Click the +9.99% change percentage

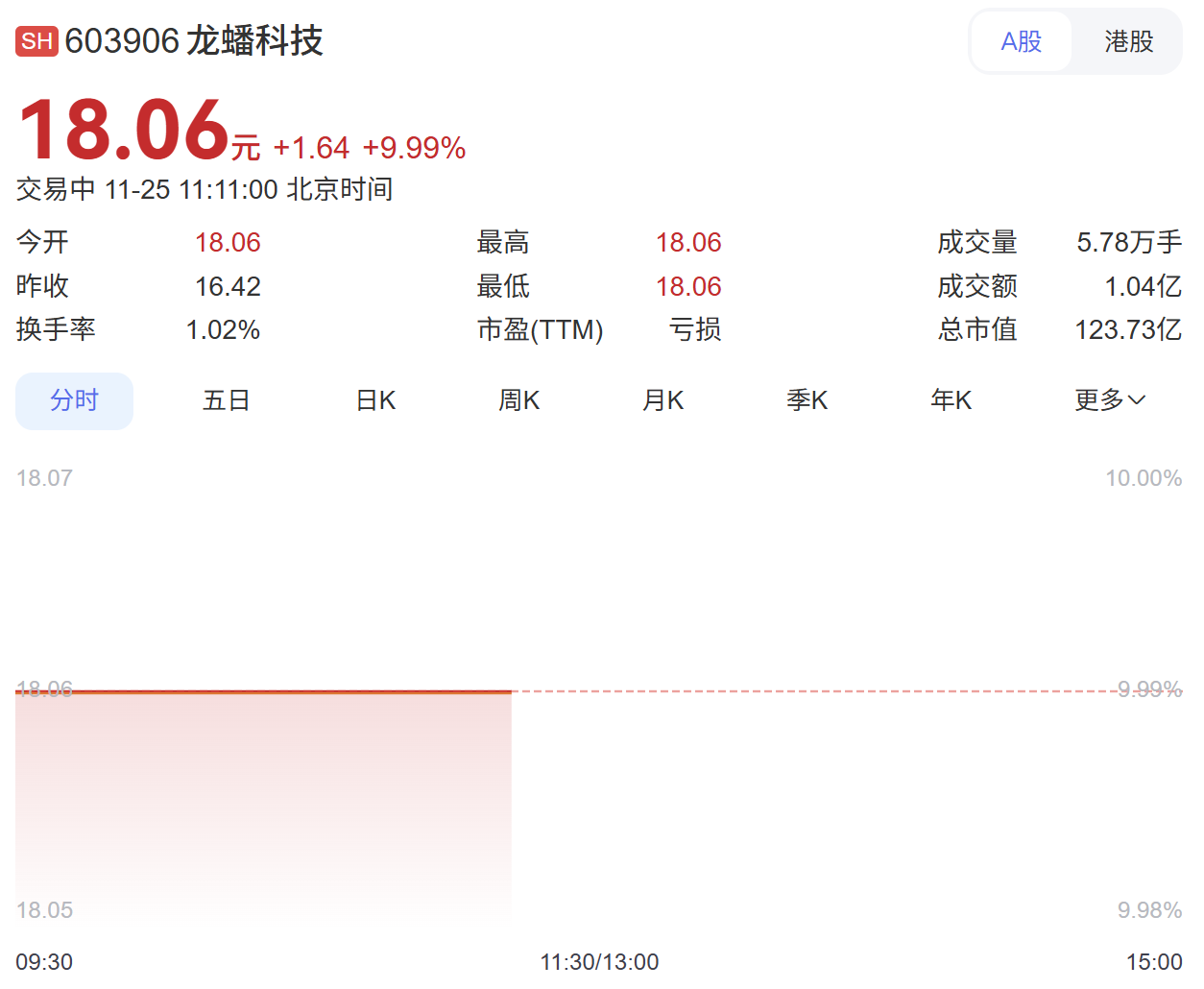414,148
